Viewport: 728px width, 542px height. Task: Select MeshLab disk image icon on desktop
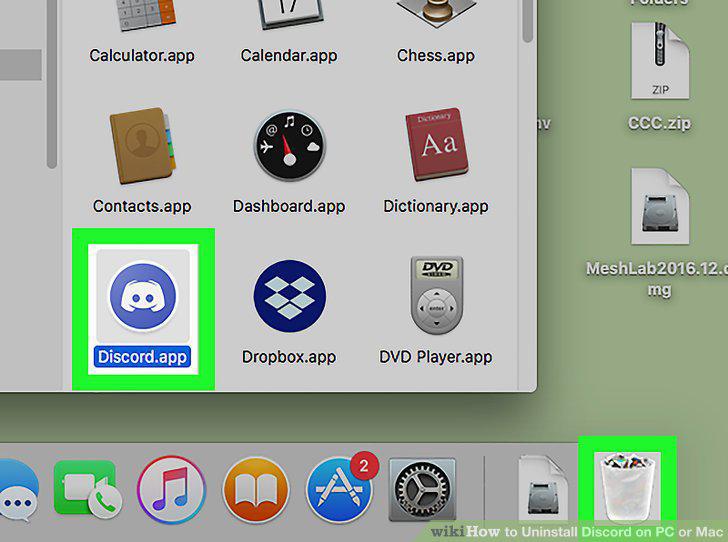(x=660, y=206)
